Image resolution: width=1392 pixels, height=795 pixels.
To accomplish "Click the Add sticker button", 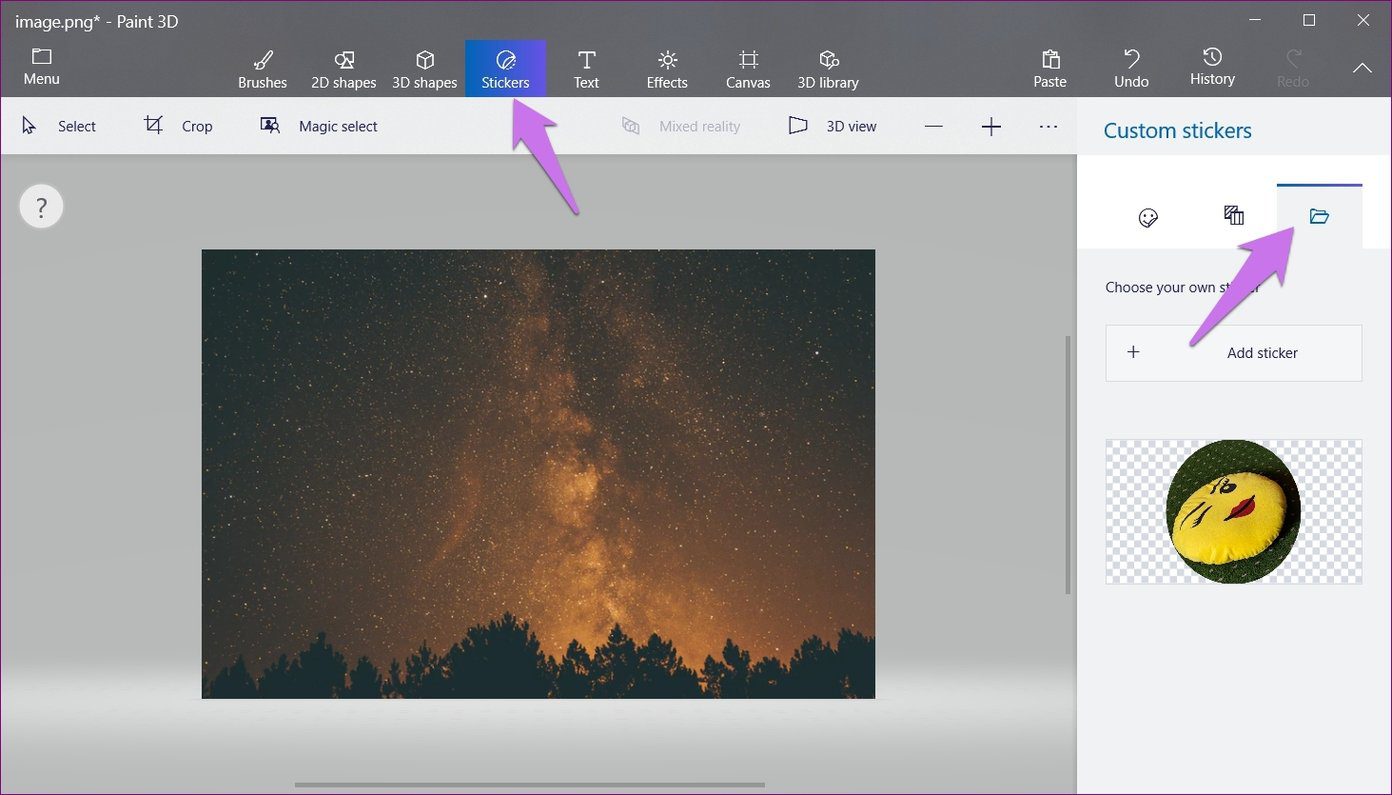I will [1233, 353].
